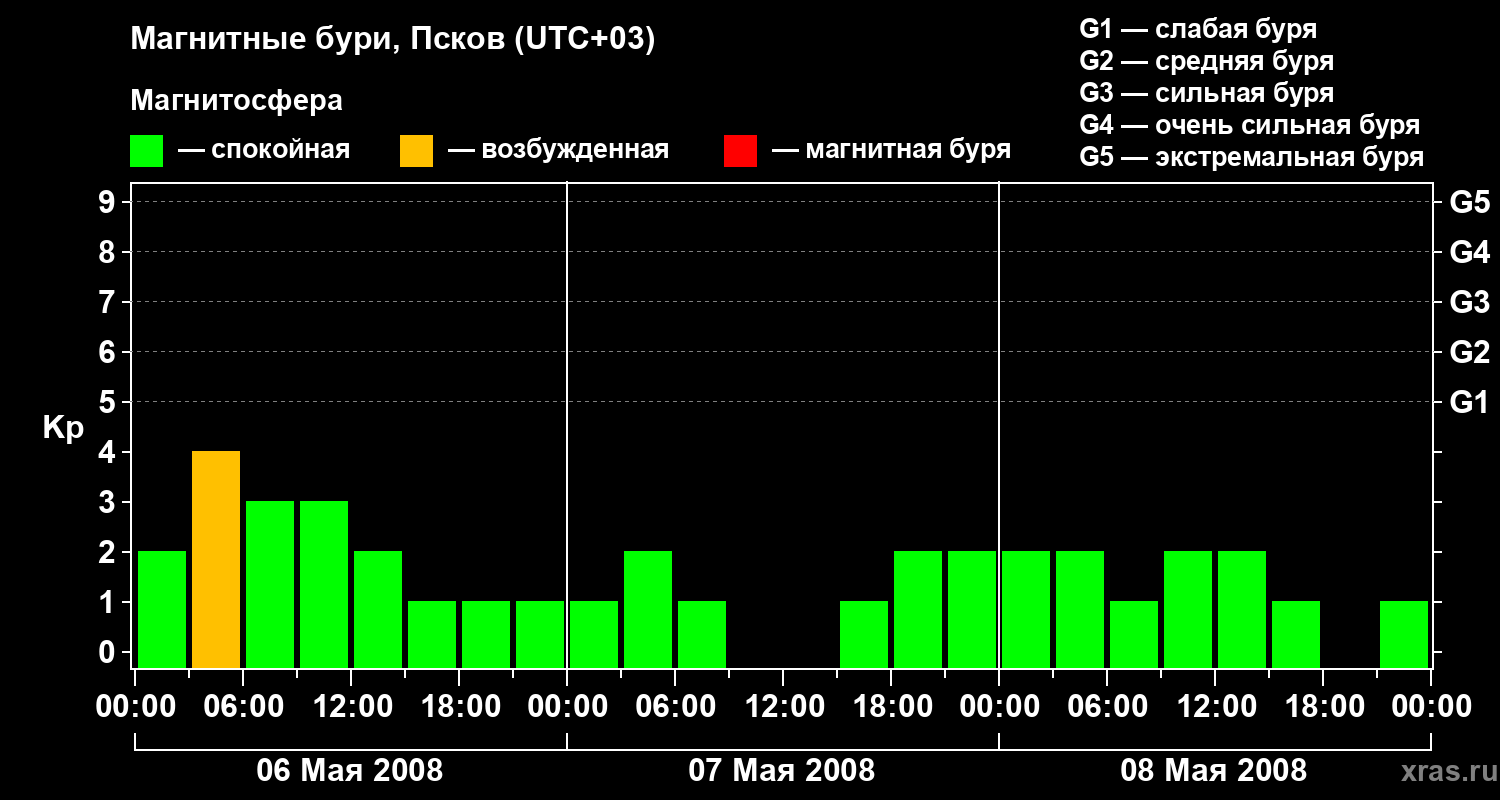Click the orange Kp 4 bar on 06 Мая
Image resolution: width=1500 pixels, height=800 pixels.
(216, 560)
